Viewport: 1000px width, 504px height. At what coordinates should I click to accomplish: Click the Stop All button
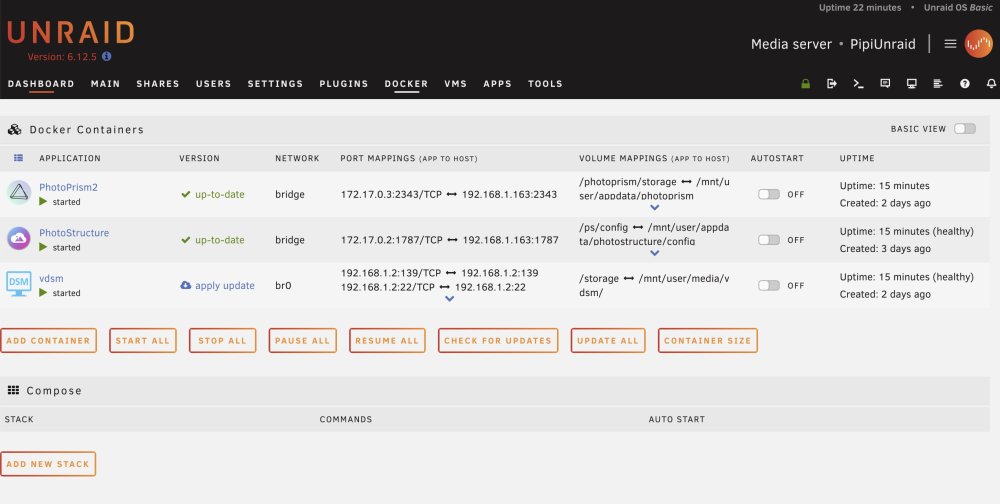click(223, 341)
